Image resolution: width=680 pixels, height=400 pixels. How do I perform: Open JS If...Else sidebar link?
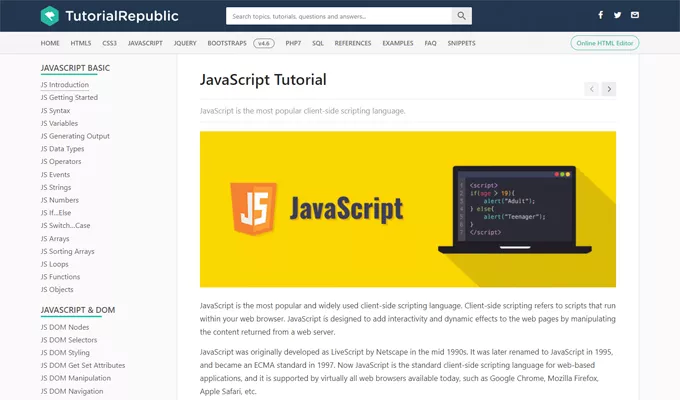tap(56, 213)
